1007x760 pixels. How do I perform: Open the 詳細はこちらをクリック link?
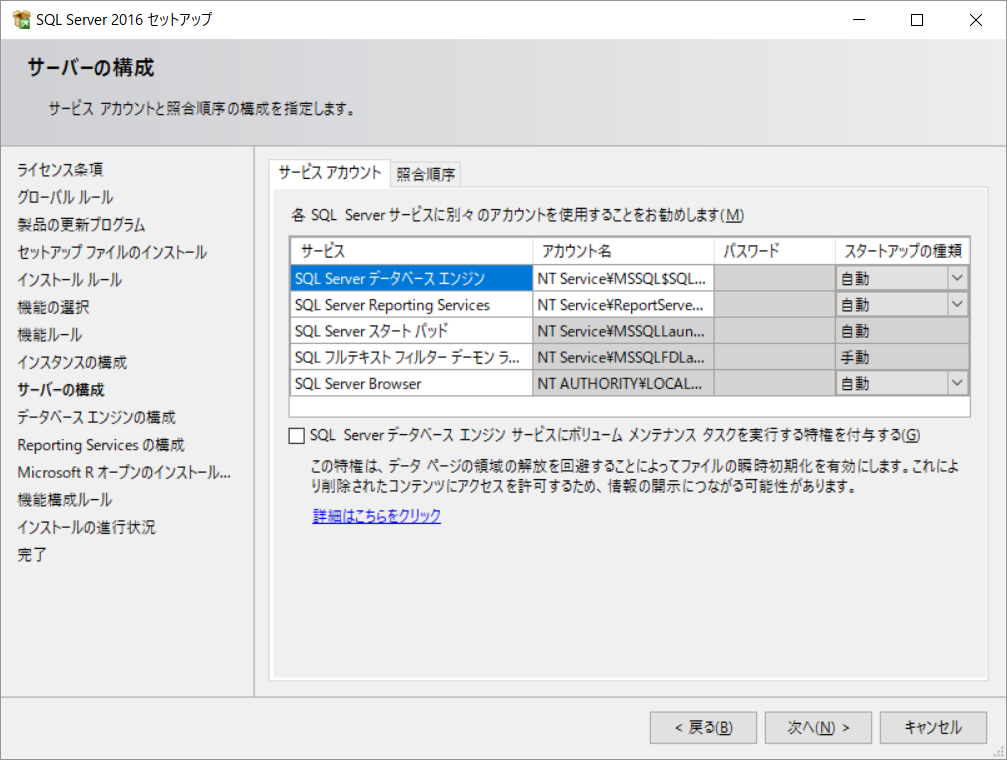(376, 516)
